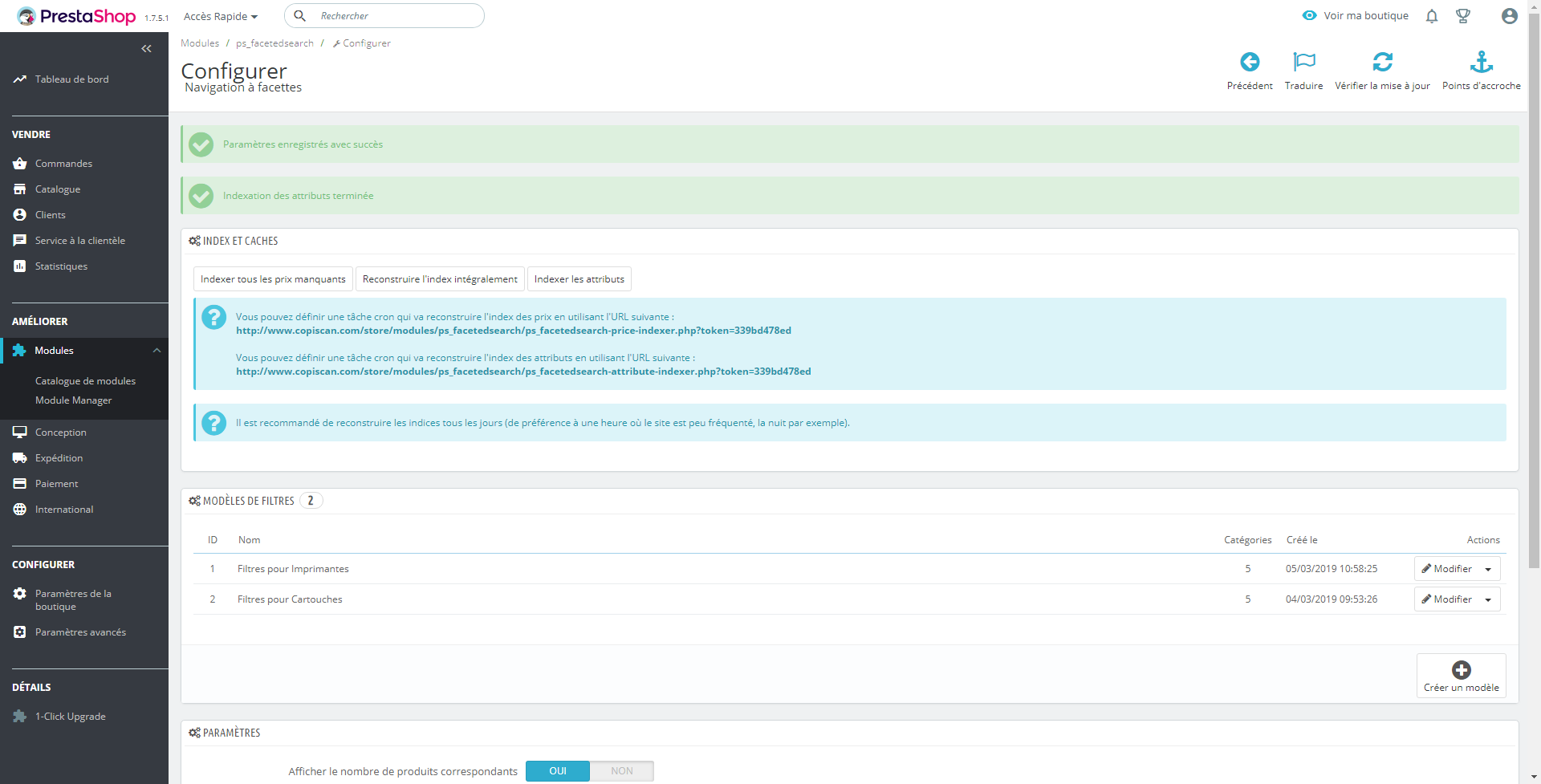1541x784 pixels.
Task: Click the trophy icon in header
Action: coord(1463,16)
